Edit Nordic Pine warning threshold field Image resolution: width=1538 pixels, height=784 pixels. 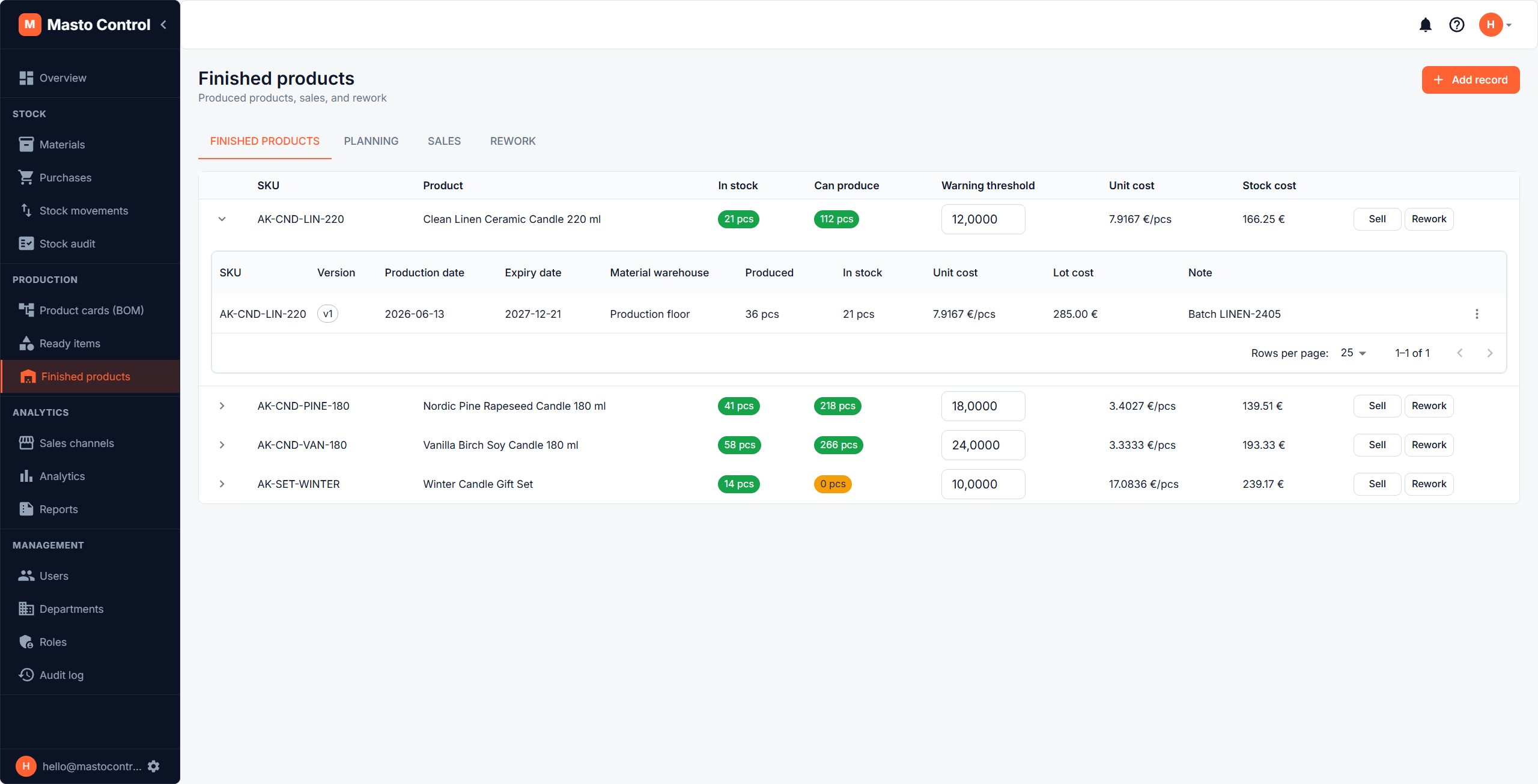click(983, 406)
